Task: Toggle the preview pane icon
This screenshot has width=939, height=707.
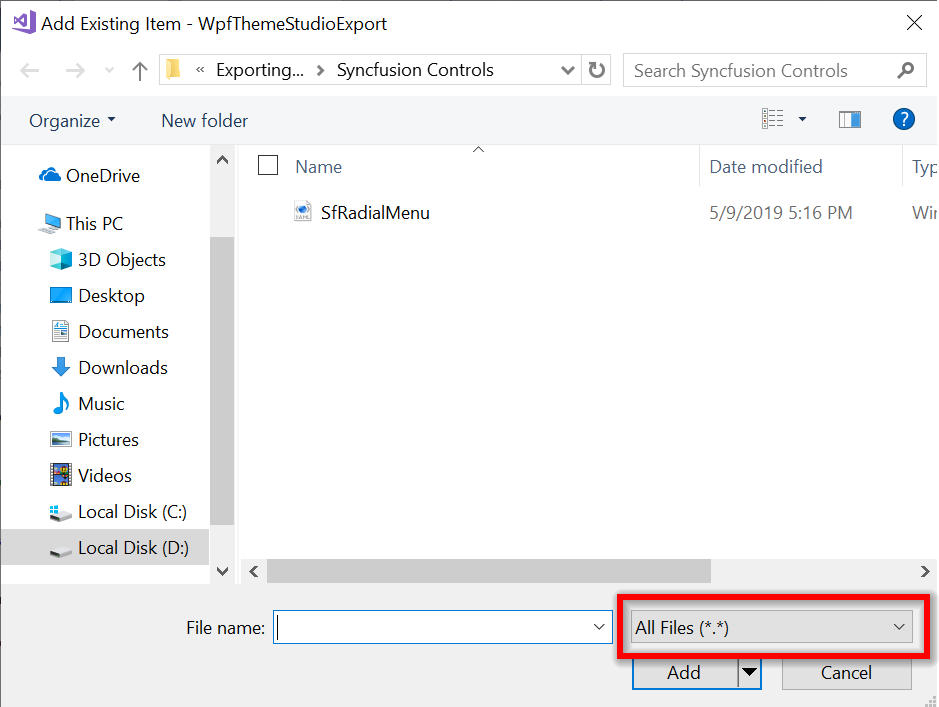Action: pos(850,119)
